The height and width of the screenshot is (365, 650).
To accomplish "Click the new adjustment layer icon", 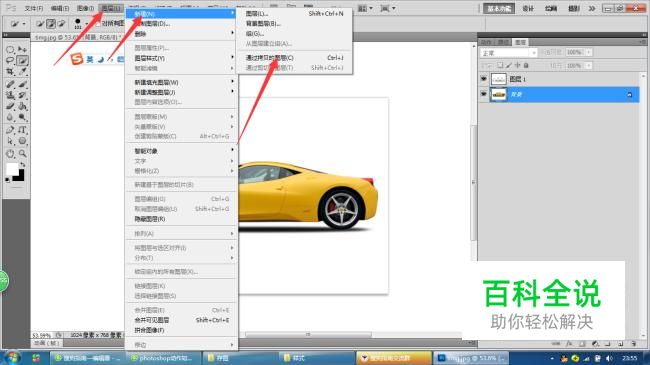I will coord(595,344).
